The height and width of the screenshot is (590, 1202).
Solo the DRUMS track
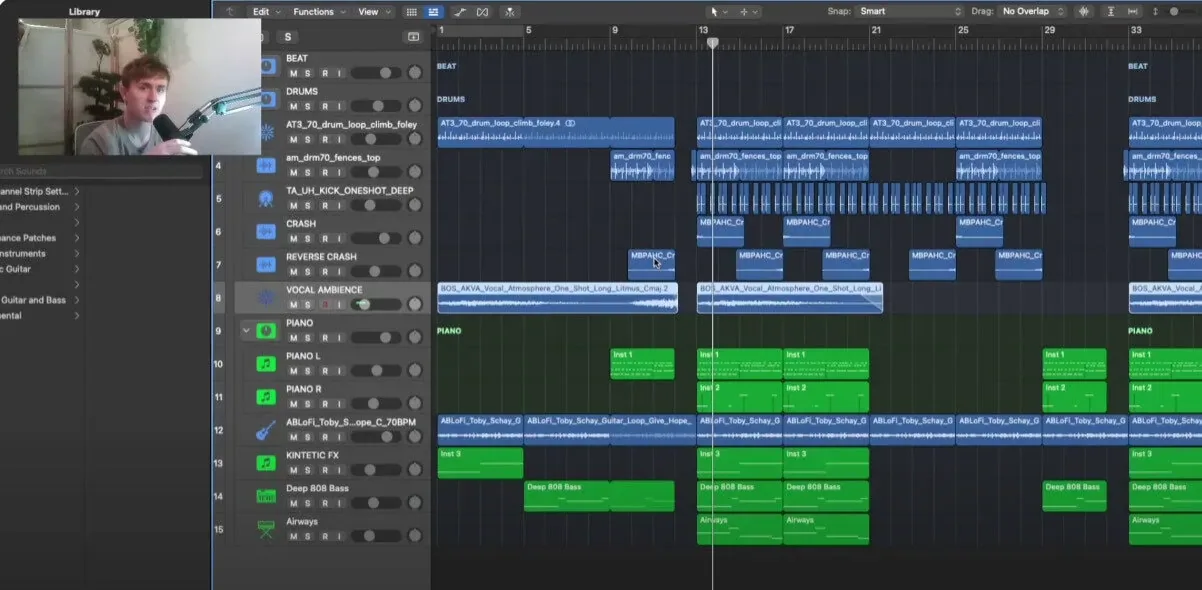308,106
